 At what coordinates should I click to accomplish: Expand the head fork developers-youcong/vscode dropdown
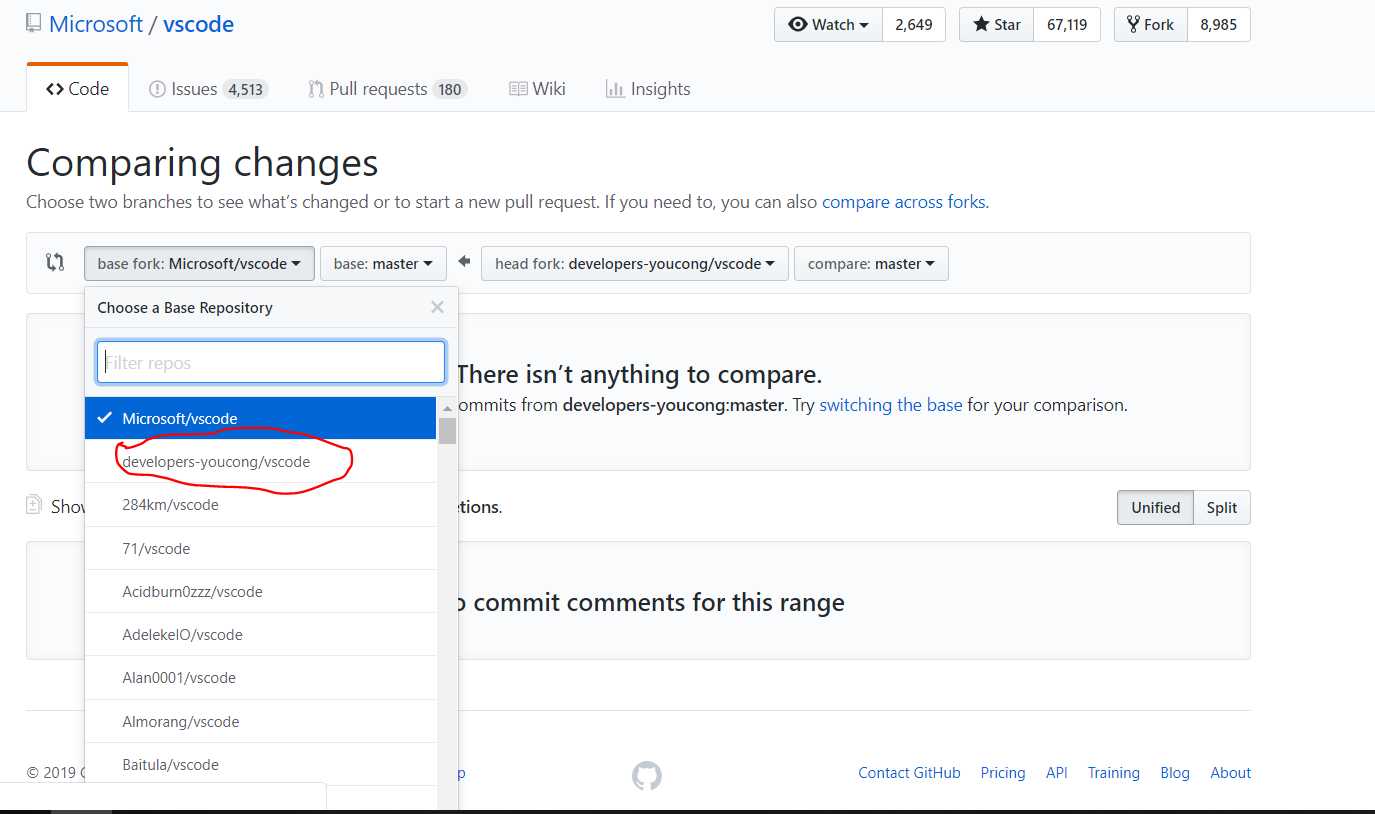[x=635, y=264]
